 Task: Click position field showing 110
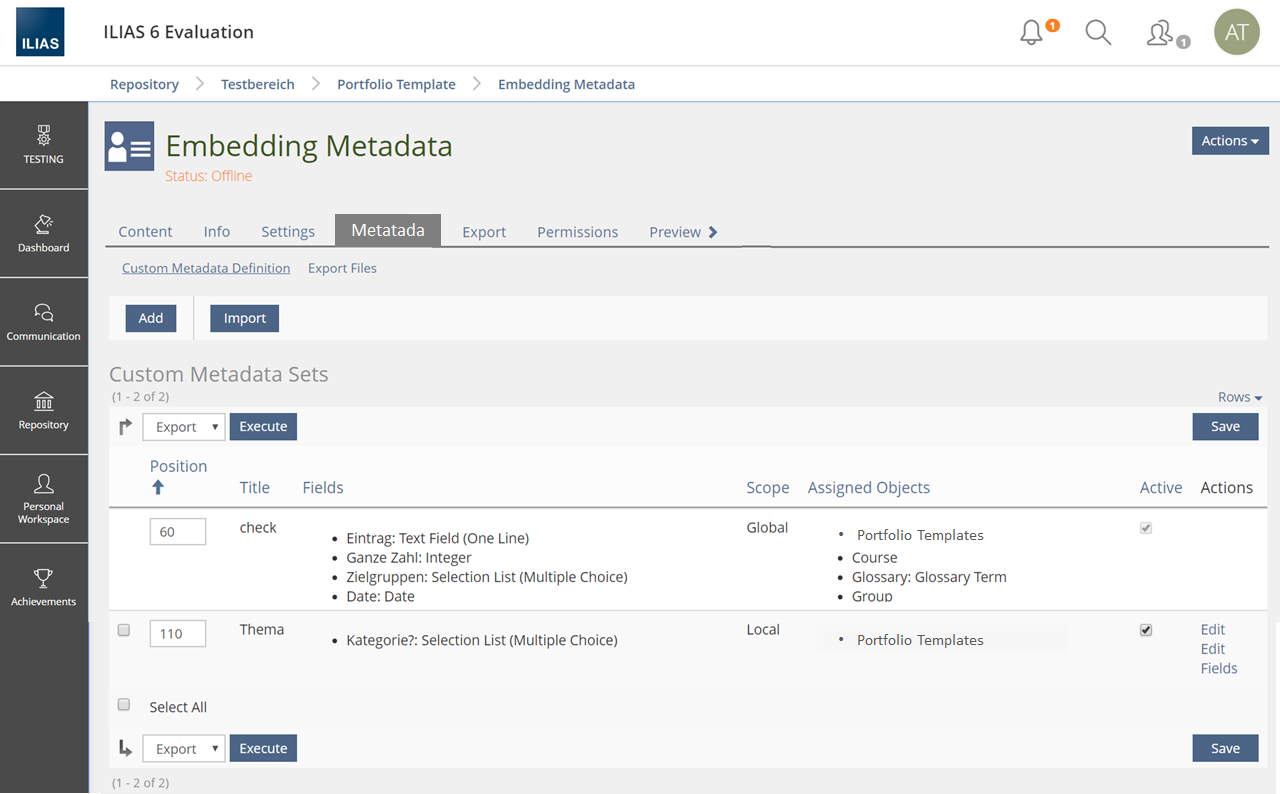pyautogui.click(x=178, y=633)
